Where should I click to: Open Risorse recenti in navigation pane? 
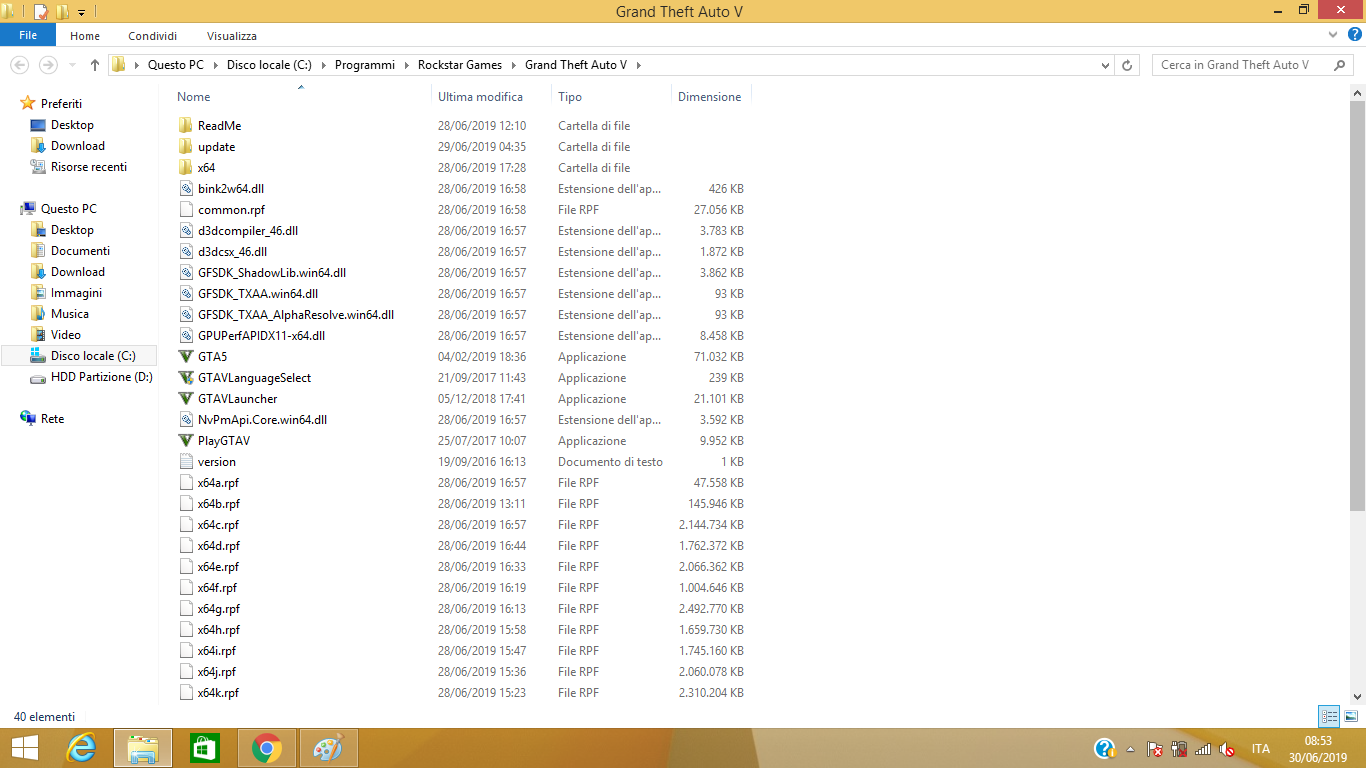click(x=89, y=167)
